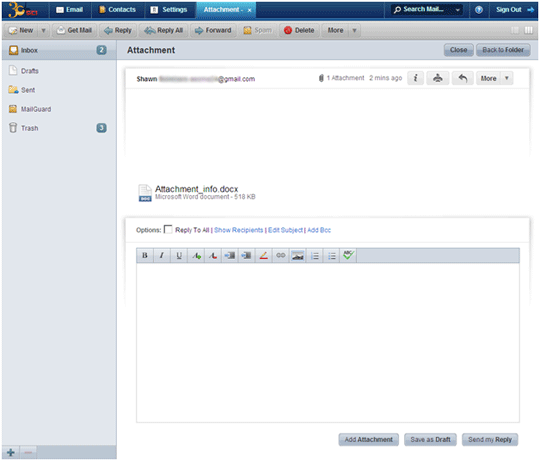Click the Close button

[x=458, y=50]
